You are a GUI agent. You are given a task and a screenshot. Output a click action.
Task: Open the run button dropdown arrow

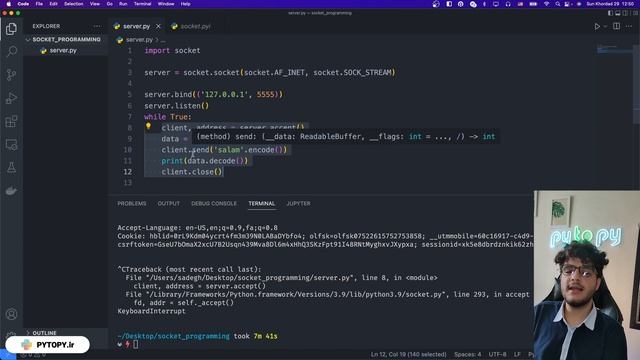point(605,27)
